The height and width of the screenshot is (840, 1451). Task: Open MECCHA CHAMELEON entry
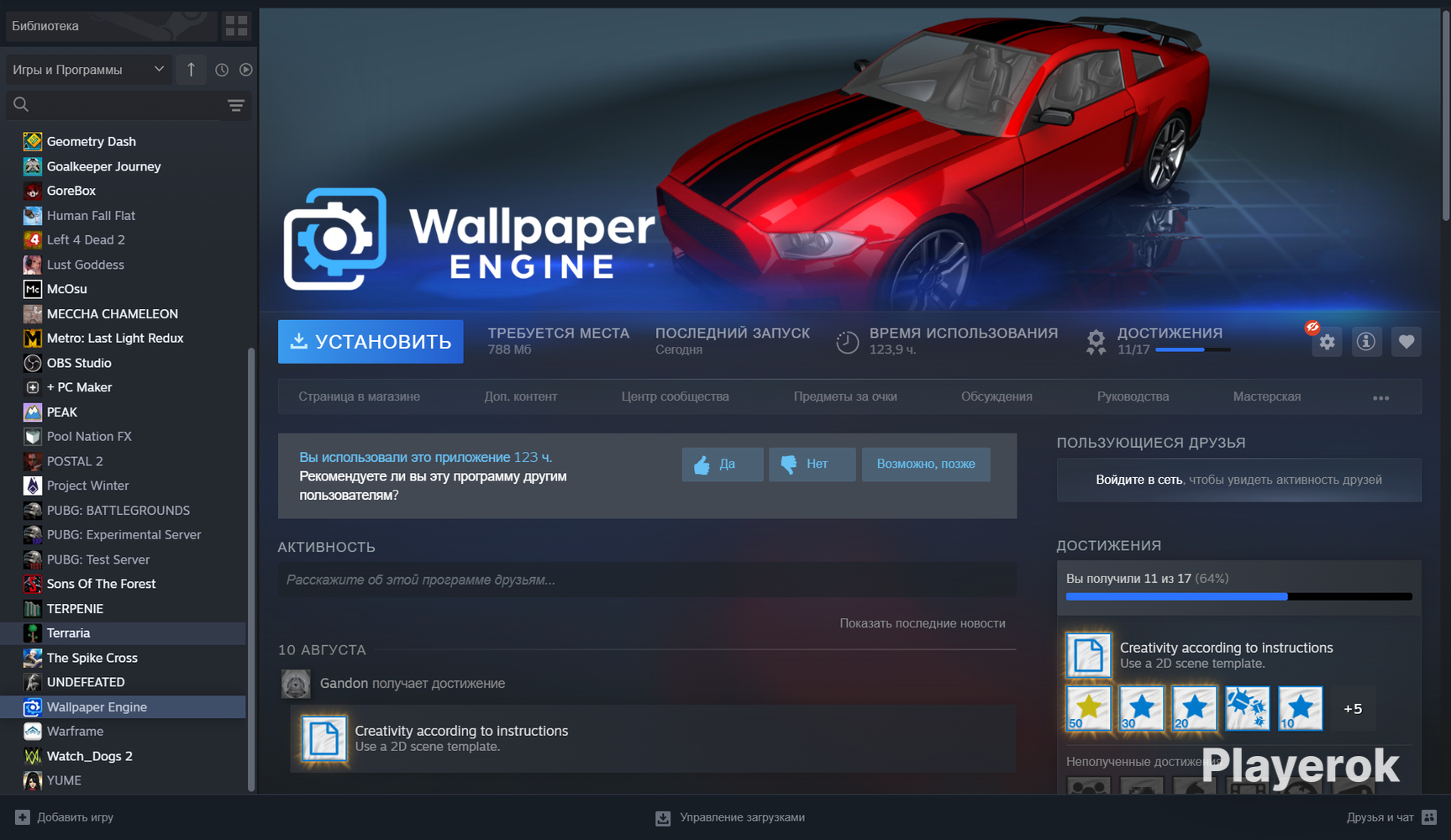[112, 313]
